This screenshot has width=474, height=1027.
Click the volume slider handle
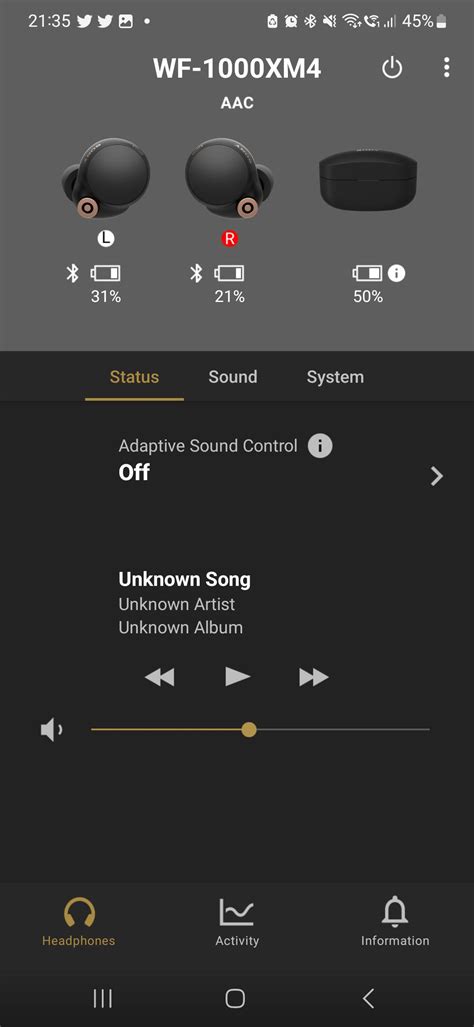click(x=248, y=730)
